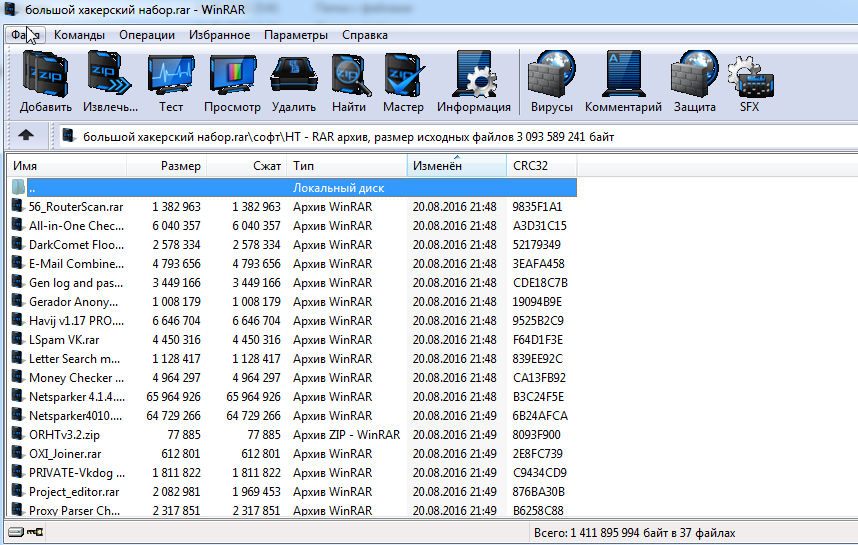This screenshot has height=545, width=858.
Task: Click packed size 1 969 453
Action: tap(257, 492)
